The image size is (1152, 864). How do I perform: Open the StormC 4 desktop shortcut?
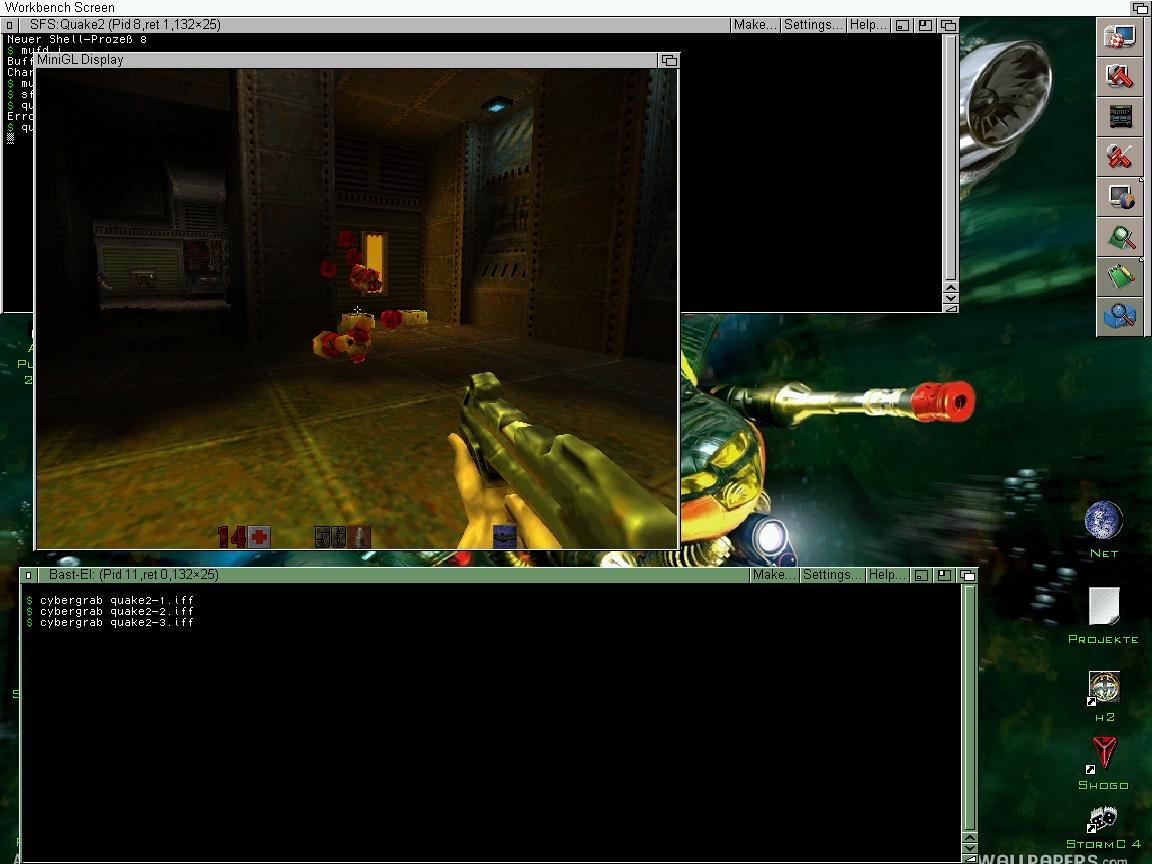[x=1103, y=820]
